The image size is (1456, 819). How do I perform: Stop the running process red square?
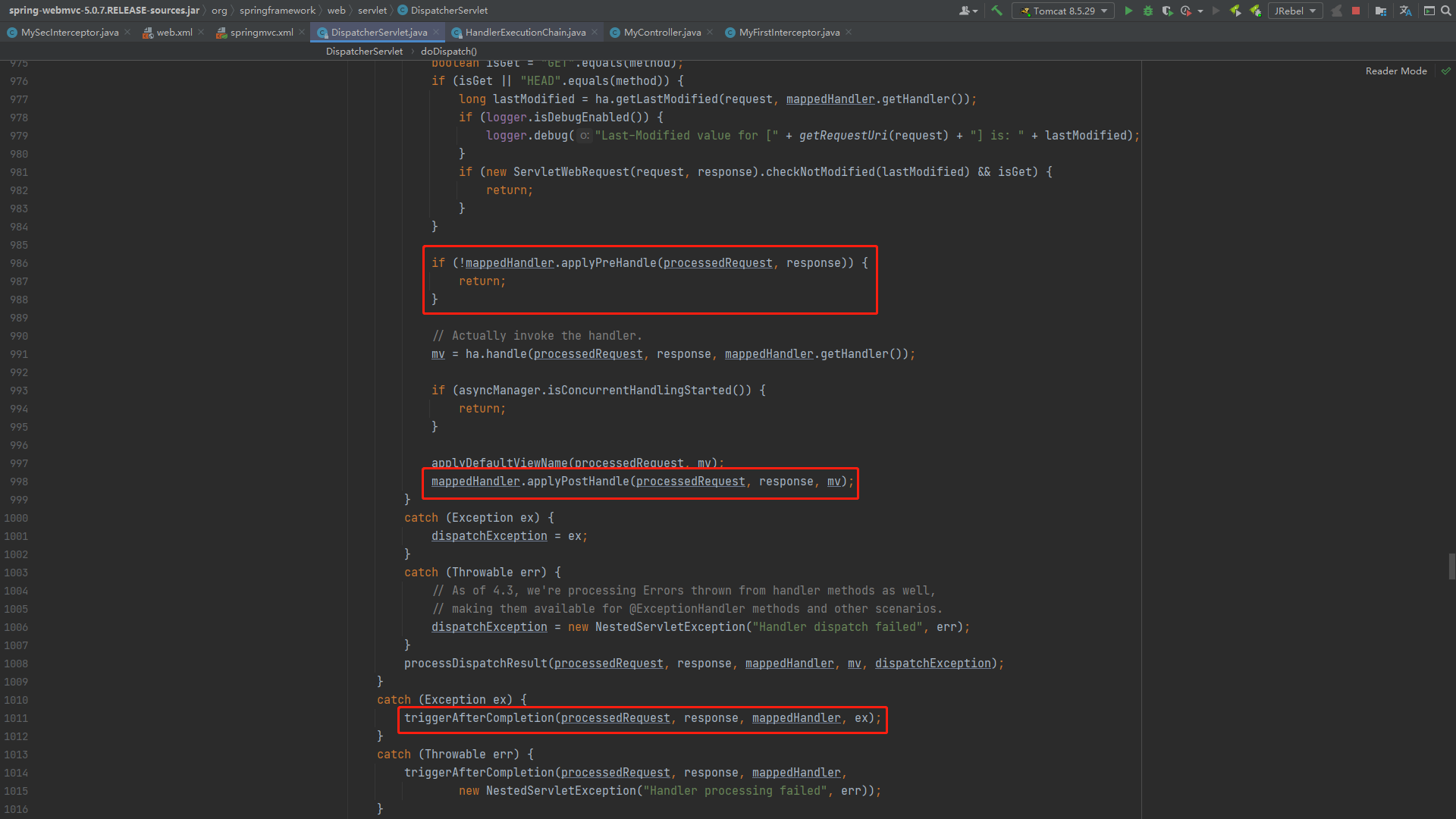tap(1356, 11)
